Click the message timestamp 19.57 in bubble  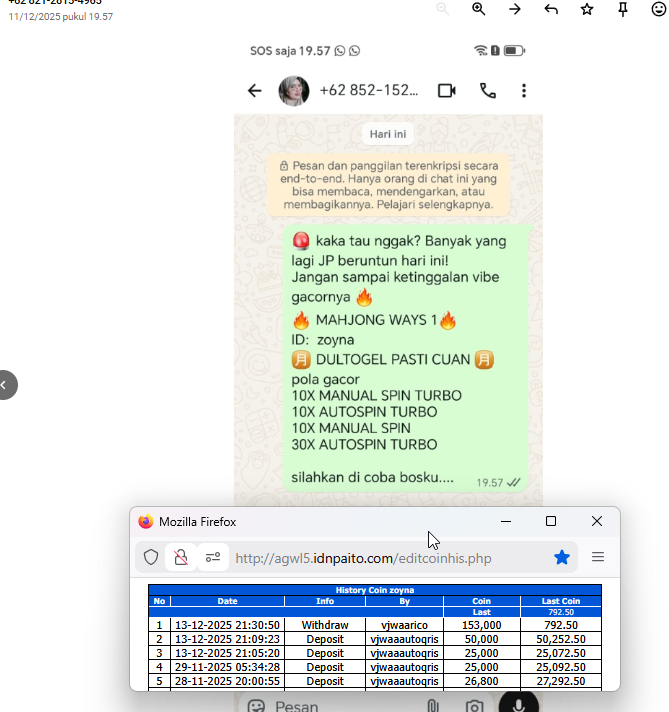tap(489, 483)
